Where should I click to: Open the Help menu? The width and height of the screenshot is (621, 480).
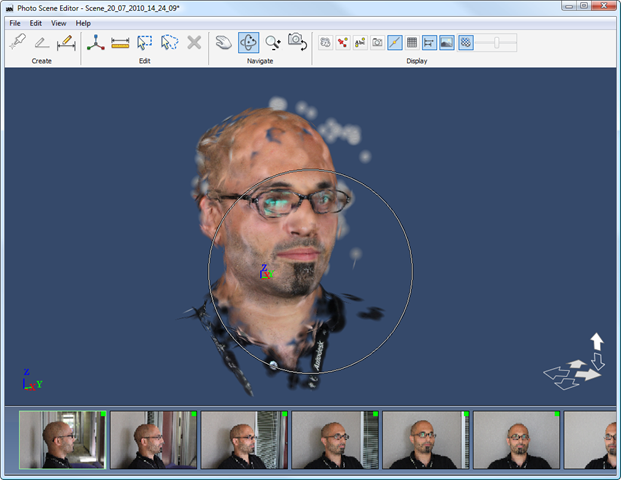click(x=83, y=23)
